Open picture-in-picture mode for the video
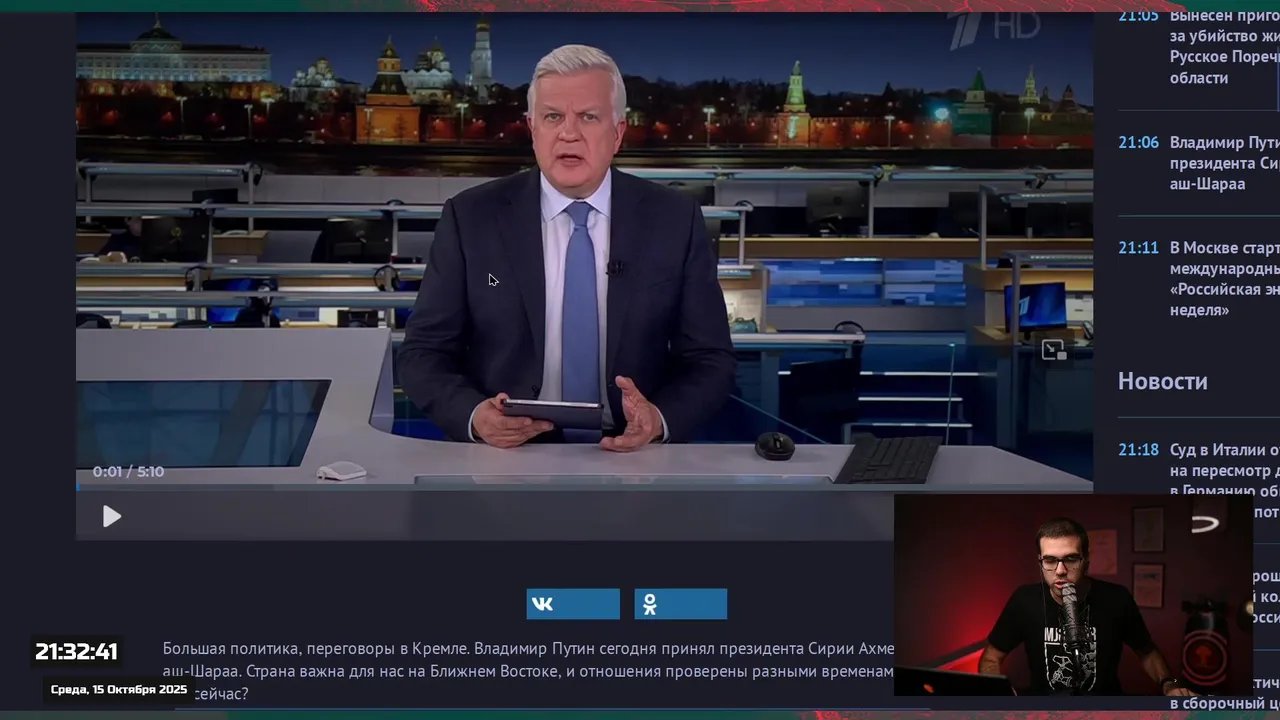The width and height of the screenshot is (1280, 720). coord(1054,350)
